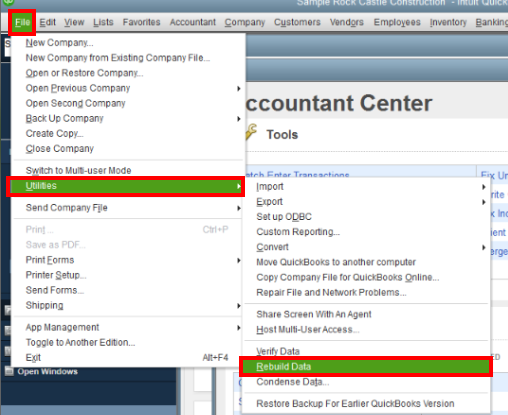
Task: Expand App Management submenu
Action: [x=127, y=327]
